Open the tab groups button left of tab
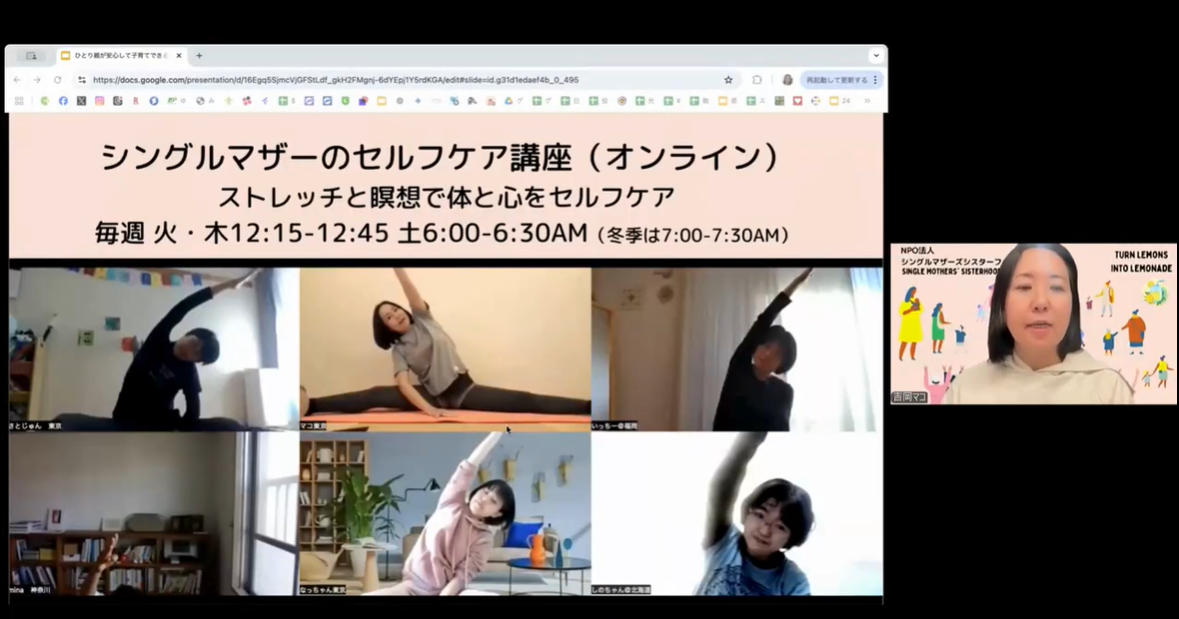 click(x=31, y=56)
